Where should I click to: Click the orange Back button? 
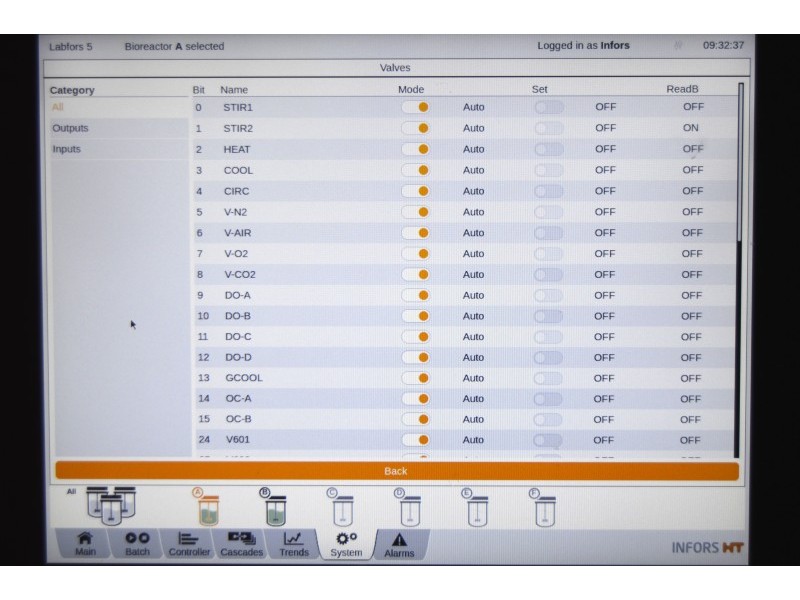(x=397, y=471)
